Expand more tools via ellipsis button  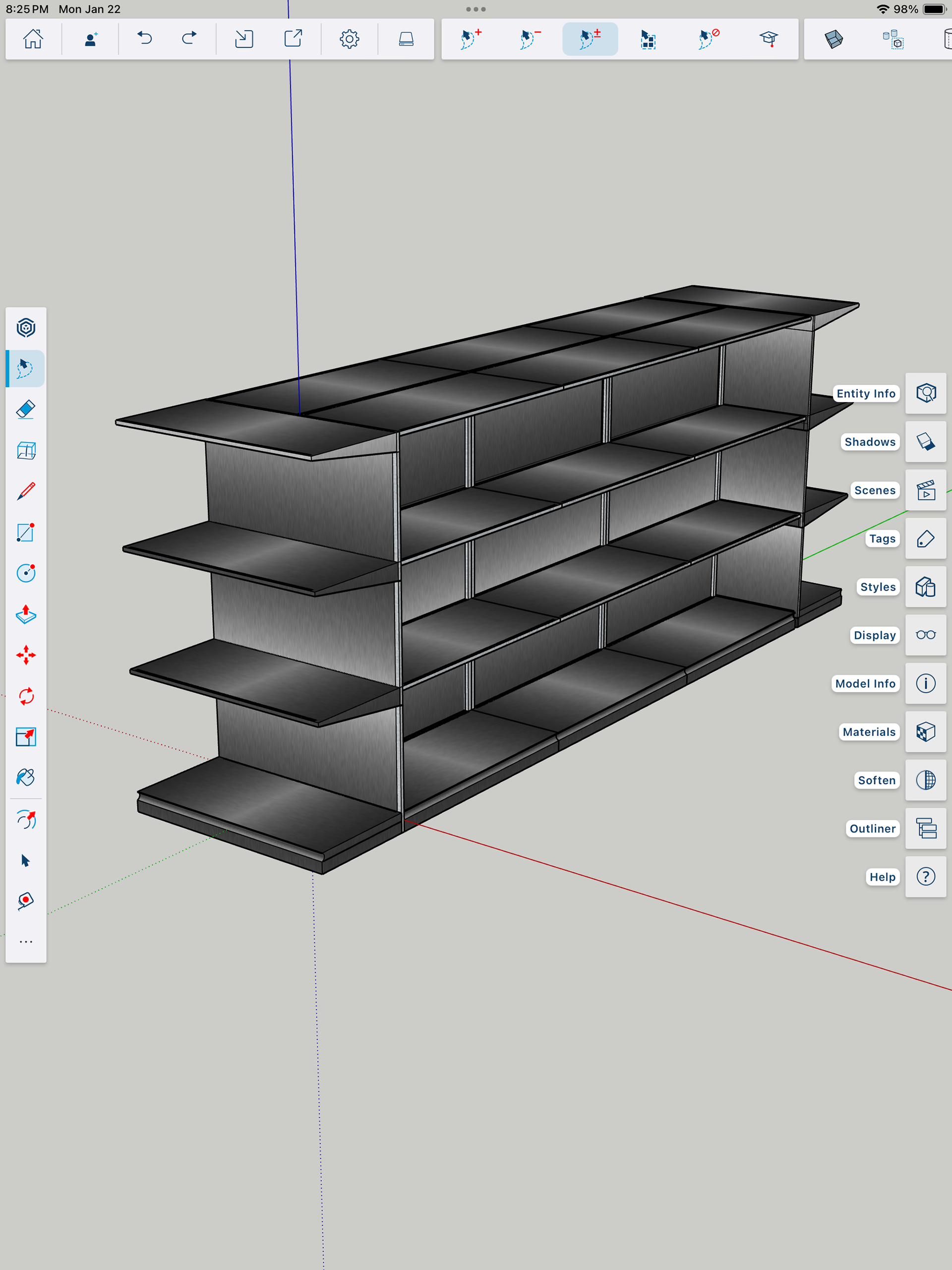click(26, 942)
